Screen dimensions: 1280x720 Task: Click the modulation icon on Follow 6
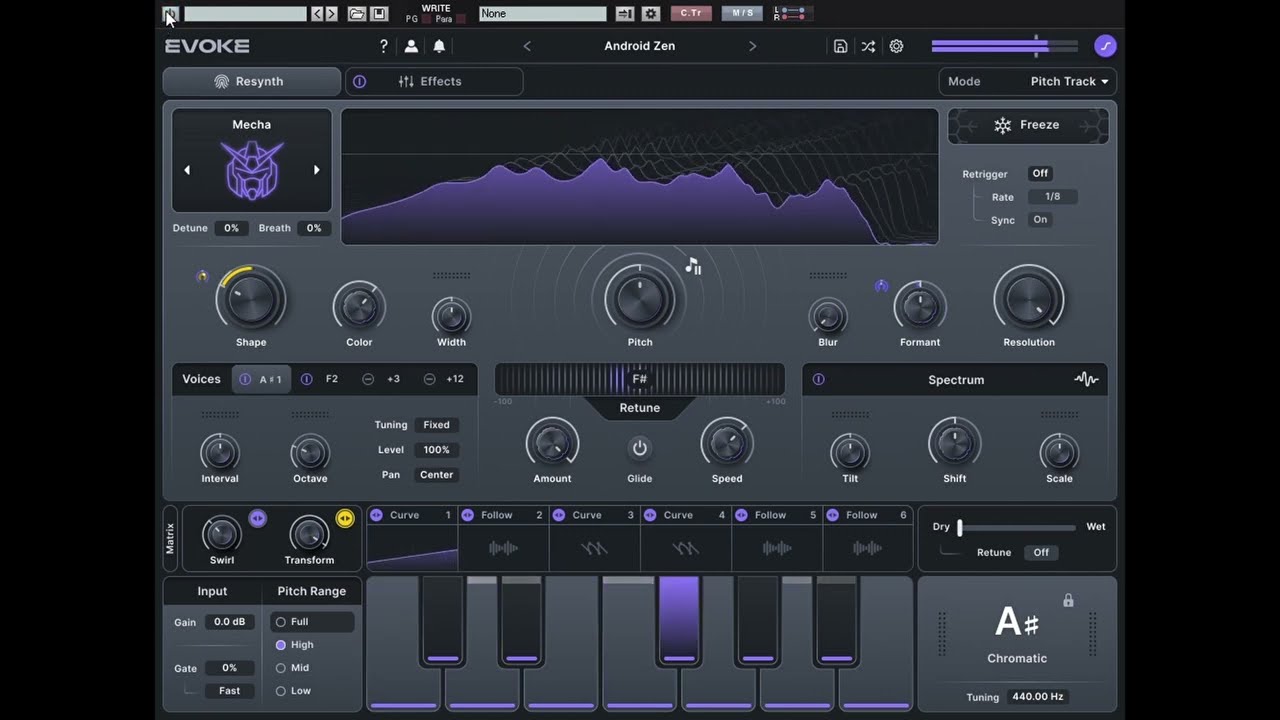(833, 515)
